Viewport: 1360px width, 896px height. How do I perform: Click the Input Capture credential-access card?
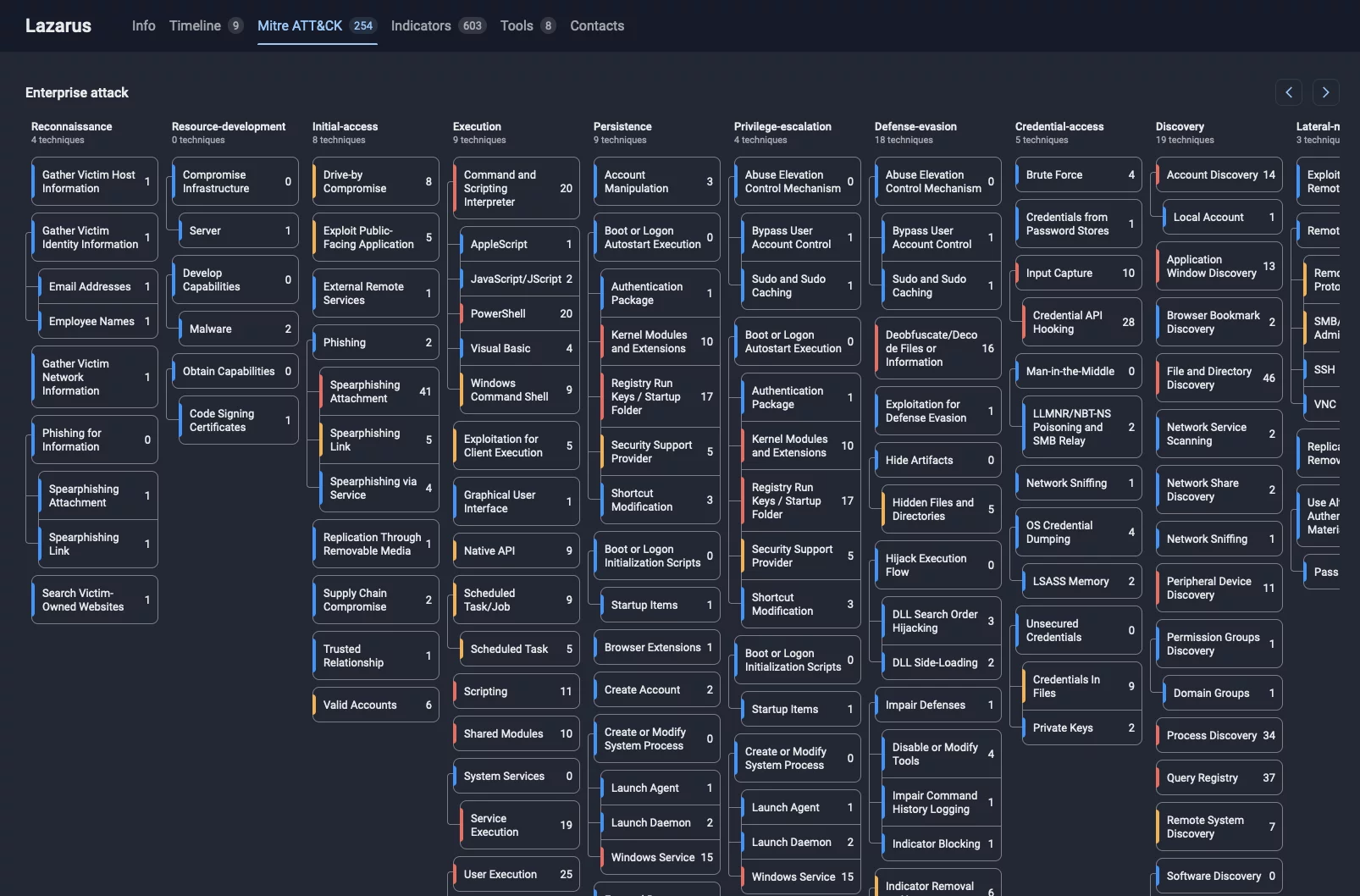[1076, 273]
